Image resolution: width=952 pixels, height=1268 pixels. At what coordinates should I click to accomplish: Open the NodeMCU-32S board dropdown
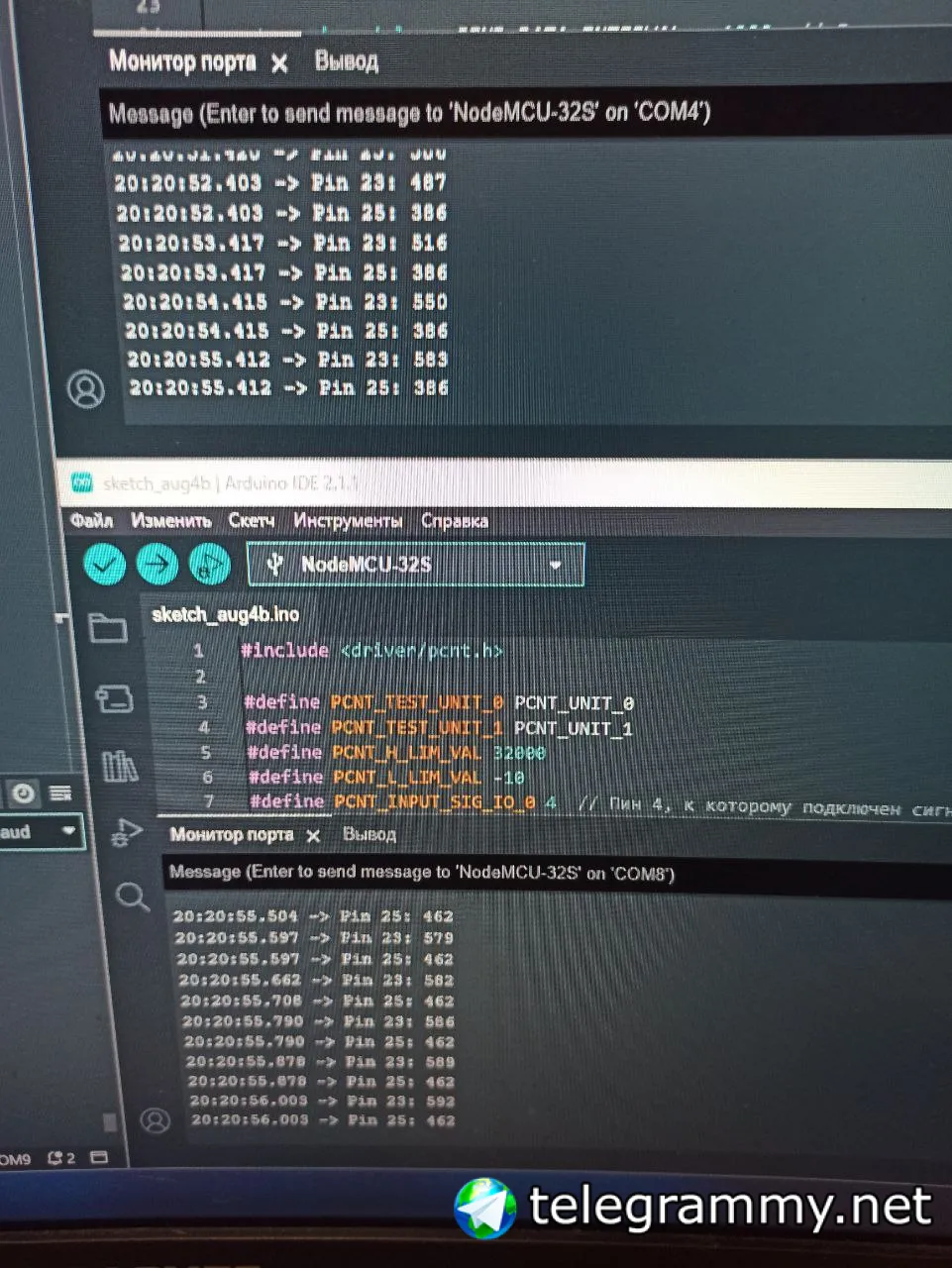[415, 565]
